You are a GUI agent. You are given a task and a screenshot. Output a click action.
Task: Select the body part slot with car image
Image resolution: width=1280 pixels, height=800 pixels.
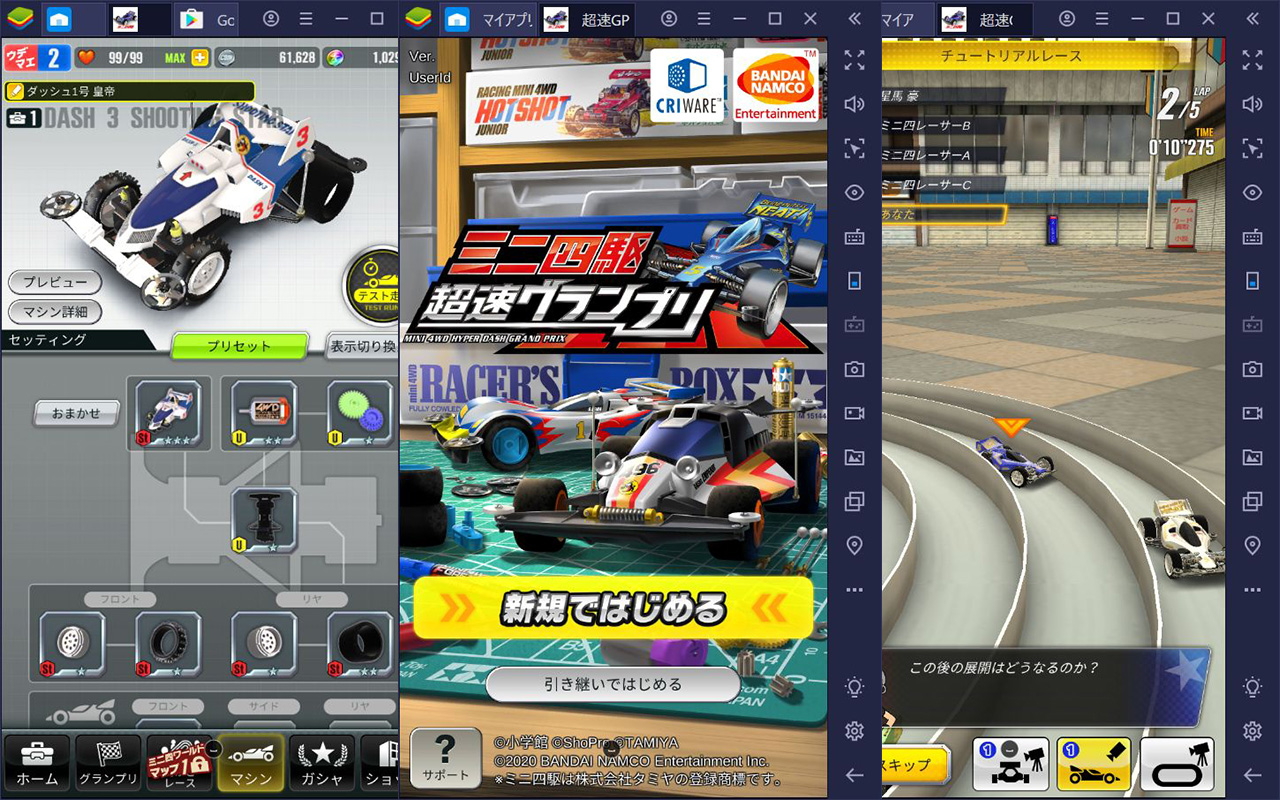(168, 414)
